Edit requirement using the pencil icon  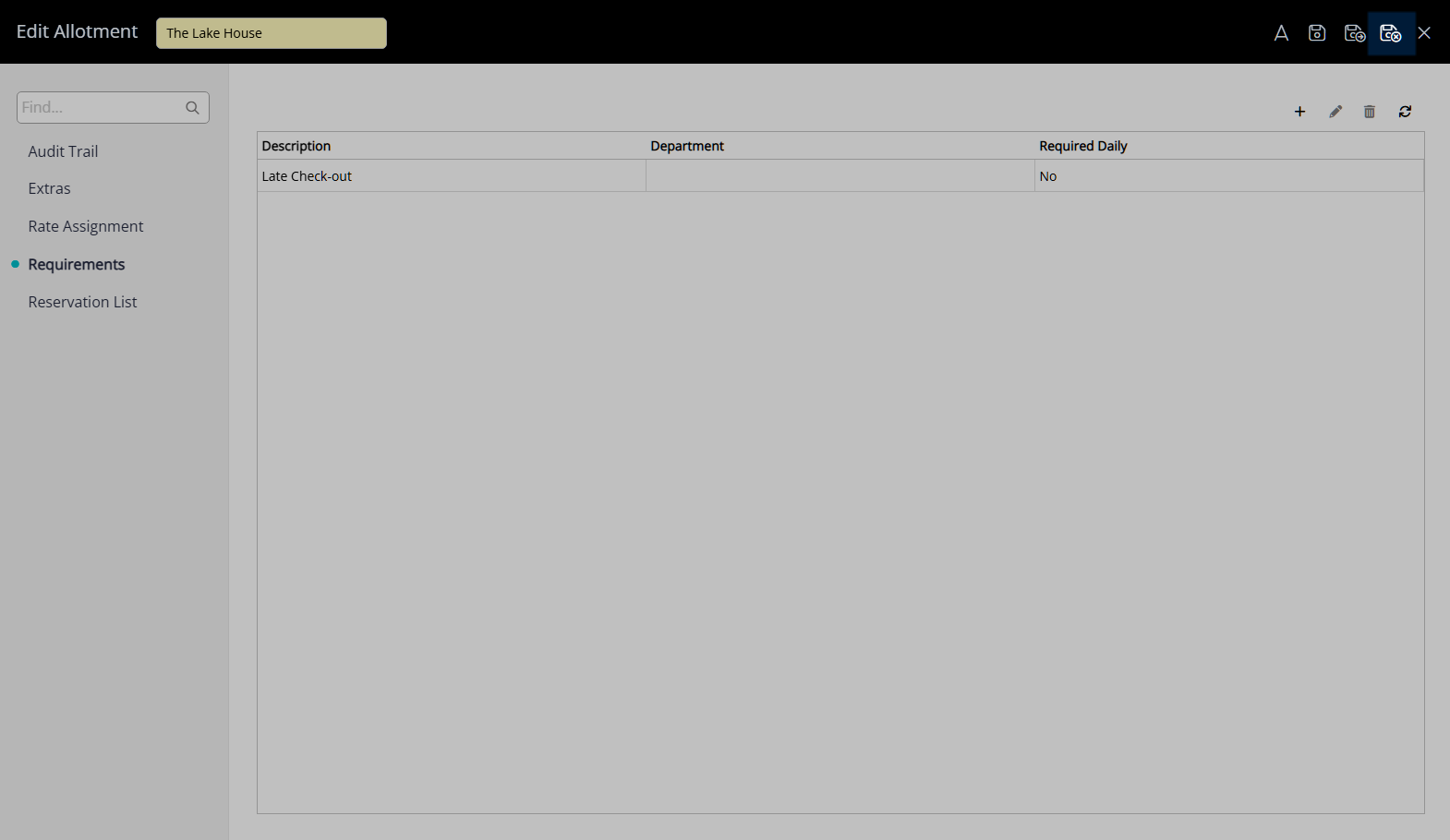tap(1335, 112)
